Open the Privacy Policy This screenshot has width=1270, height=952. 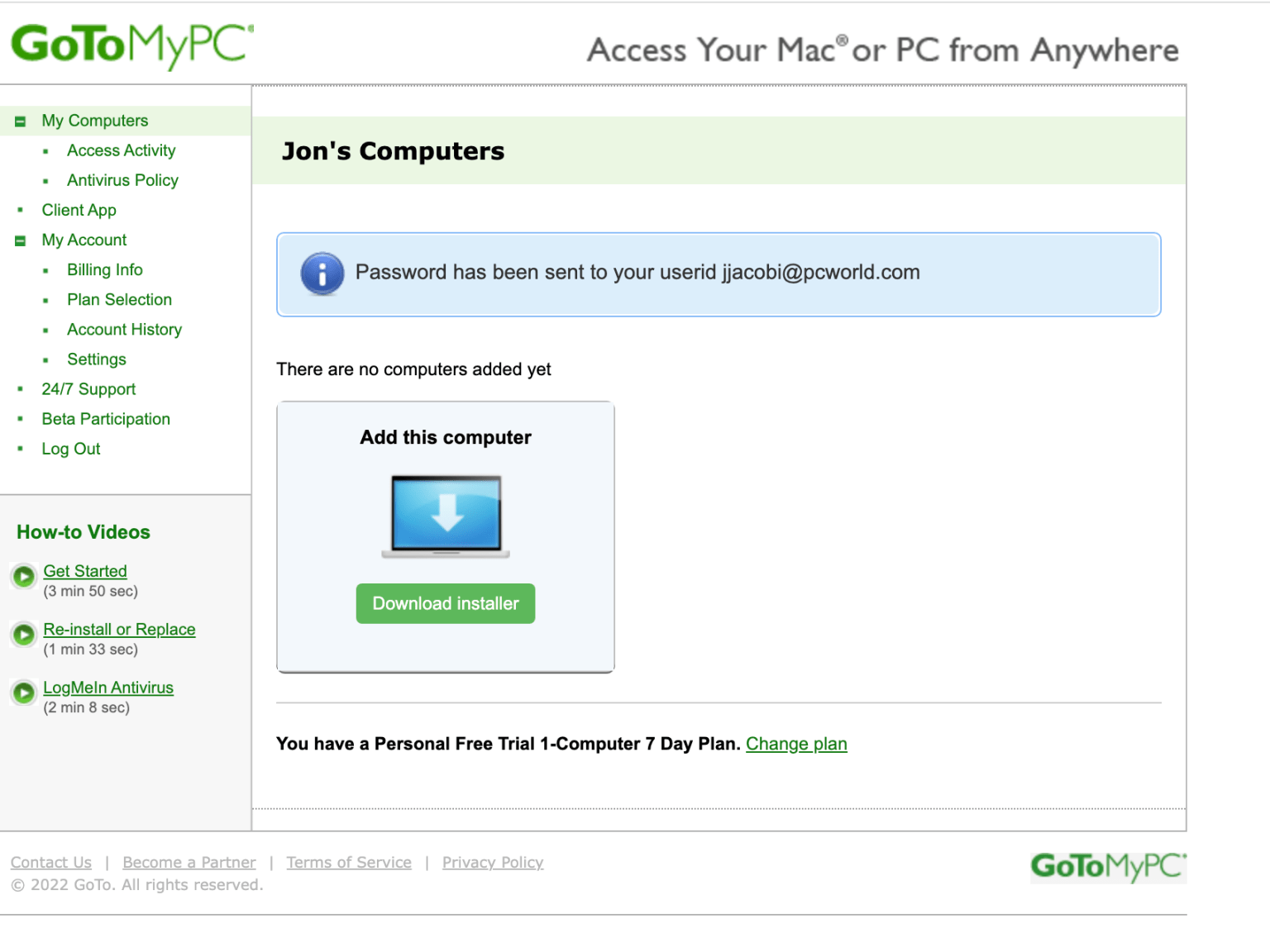tap(492, 862)
